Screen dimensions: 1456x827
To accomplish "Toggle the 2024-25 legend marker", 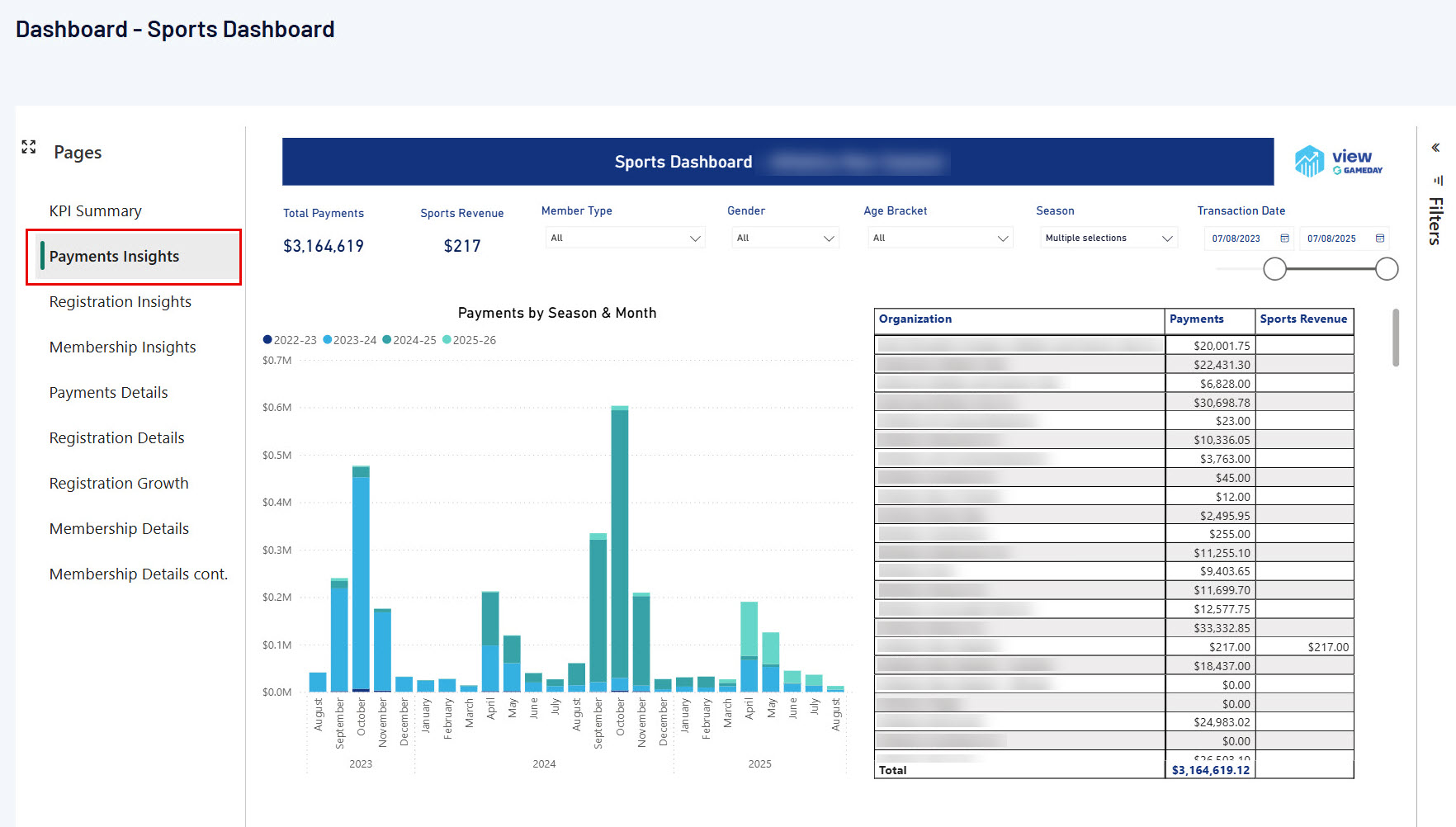I will click(x=386, y=340).
